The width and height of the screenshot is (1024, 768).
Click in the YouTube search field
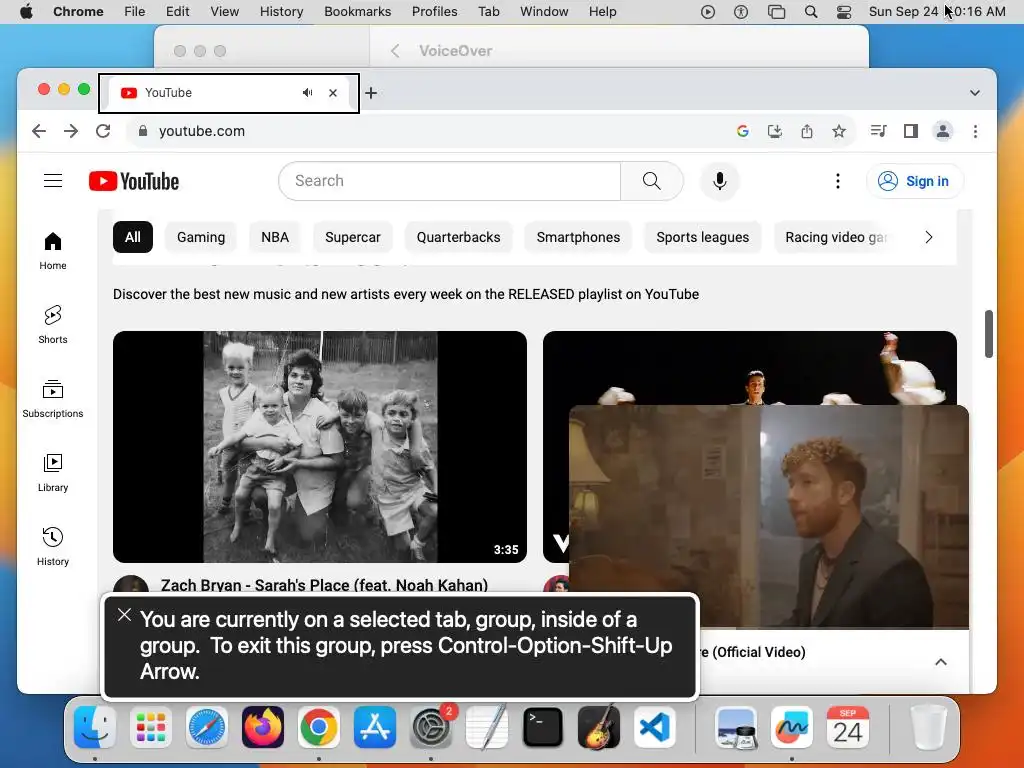click(x=449, y=181)
